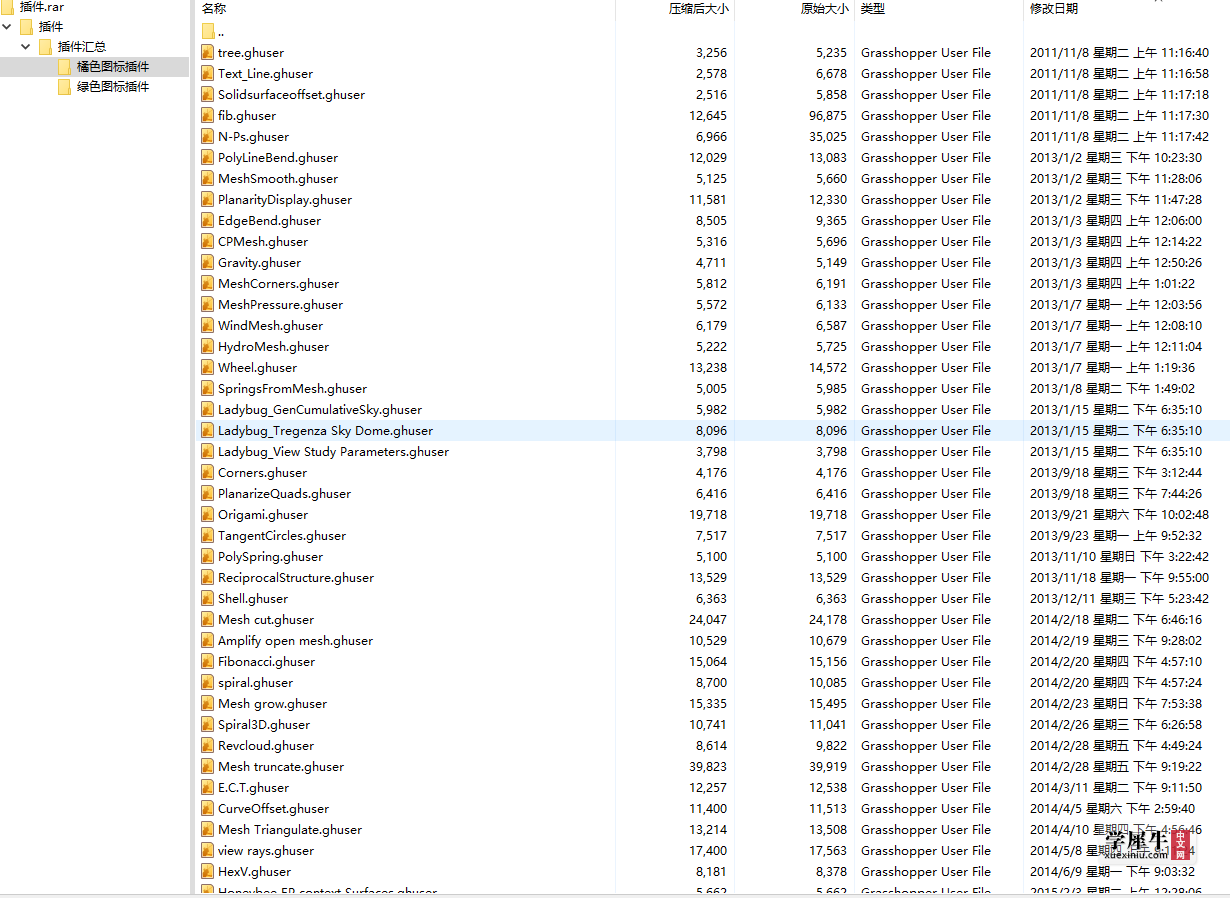1230x898 pixels.
Task: Sort by 类型 column header
Action: pyautogui.click(x=873, y=9)
